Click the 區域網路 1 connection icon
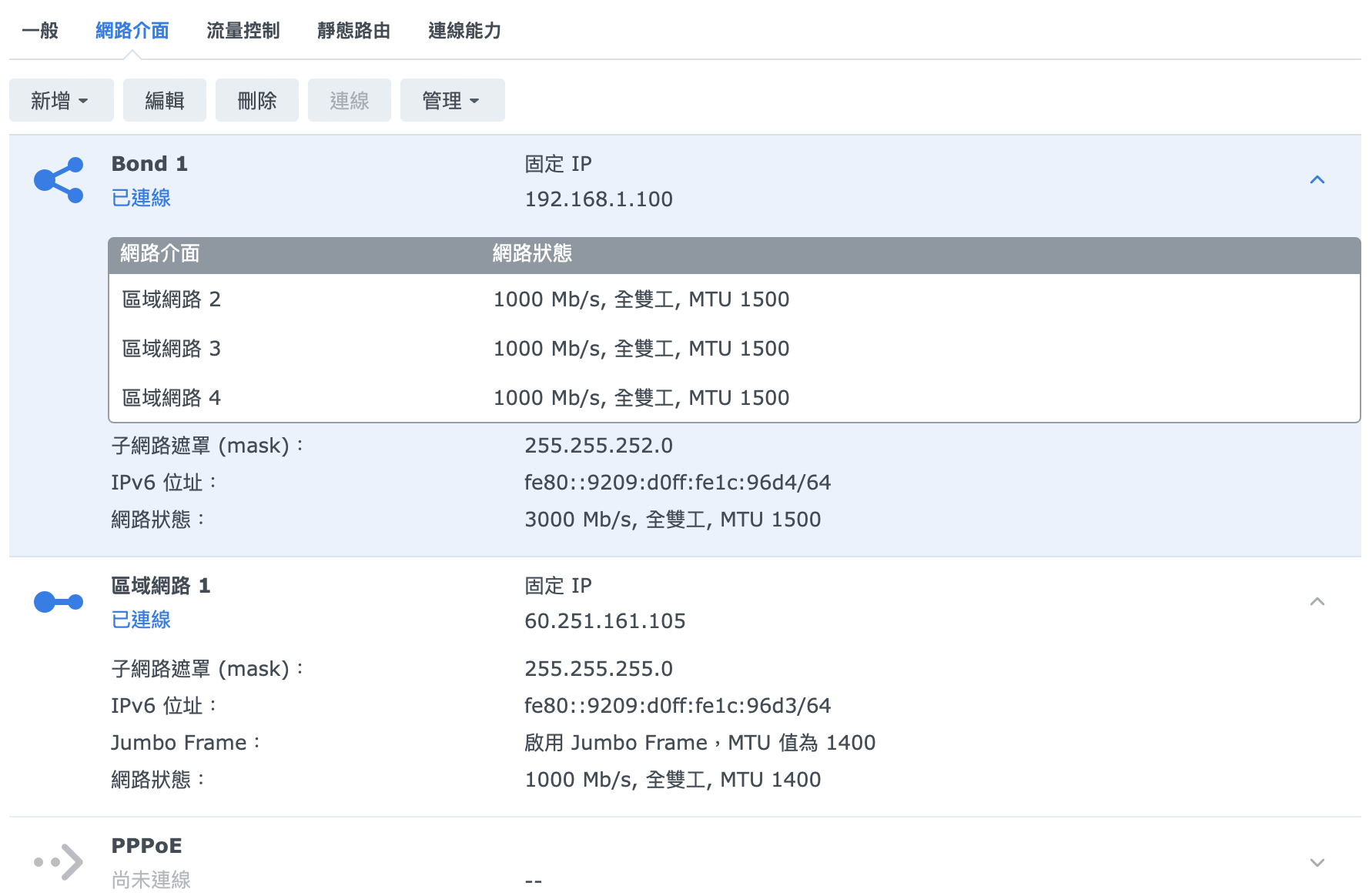The height and width of the screenshot is (896, 1369). coord(59,602)
